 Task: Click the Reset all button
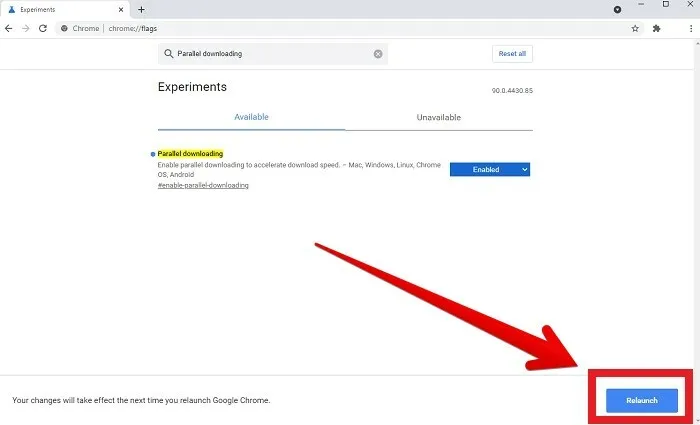[x=512, y=54]
